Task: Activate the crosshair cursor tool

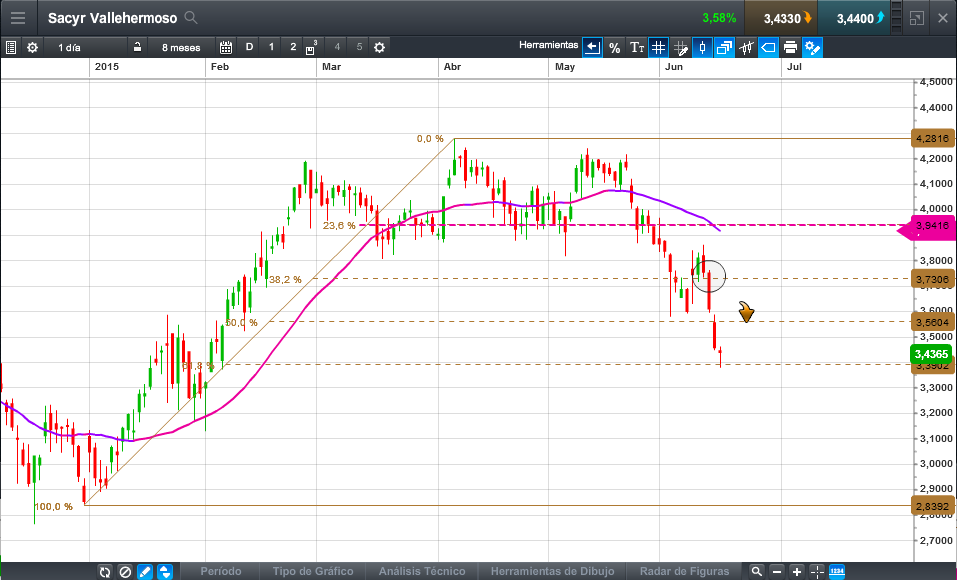Action: point(817,571)
